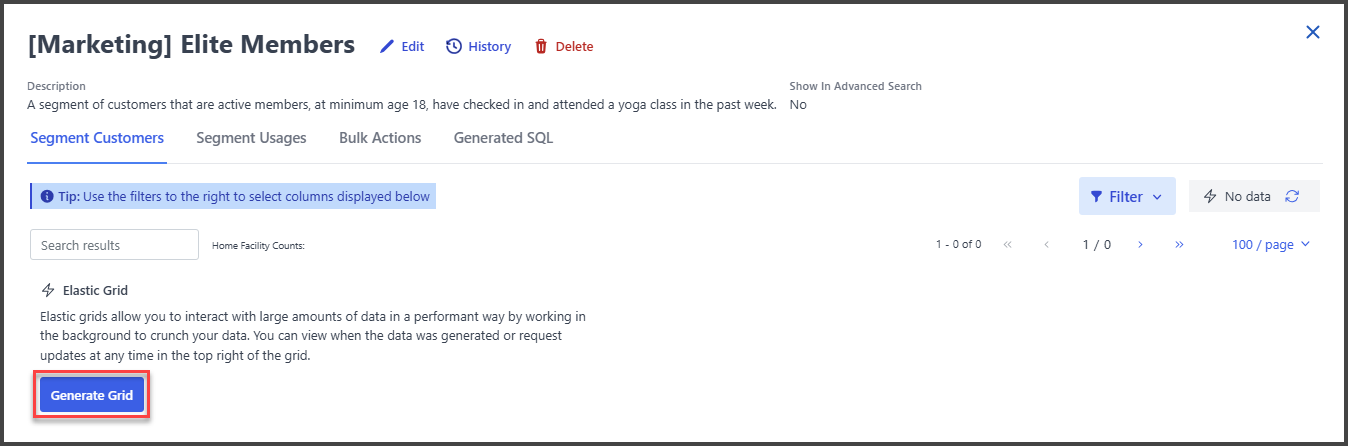
Task: Click the lightning bolt No data indicator
Action: [x=1210, y=196]
